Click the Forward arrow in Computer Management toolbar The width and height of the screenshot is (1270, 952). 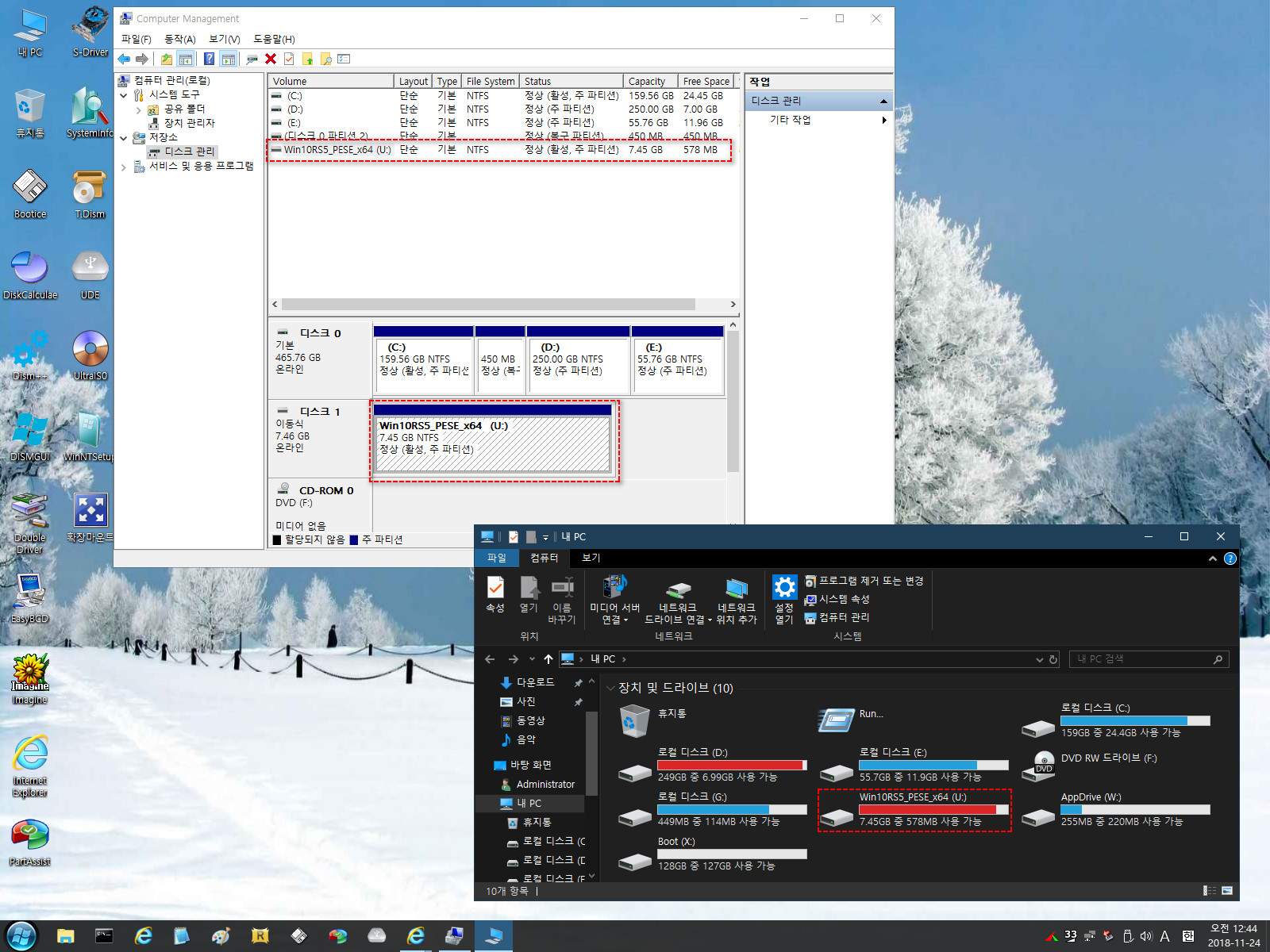pos(142,59)
